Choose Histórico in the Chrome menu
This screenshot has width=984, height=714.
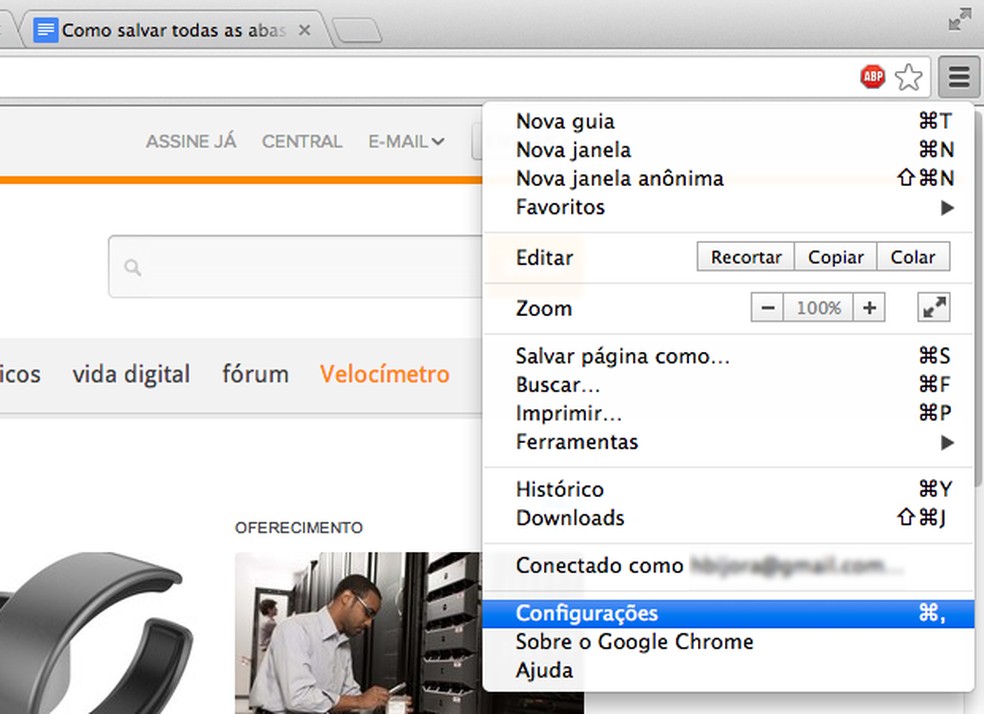559,489
